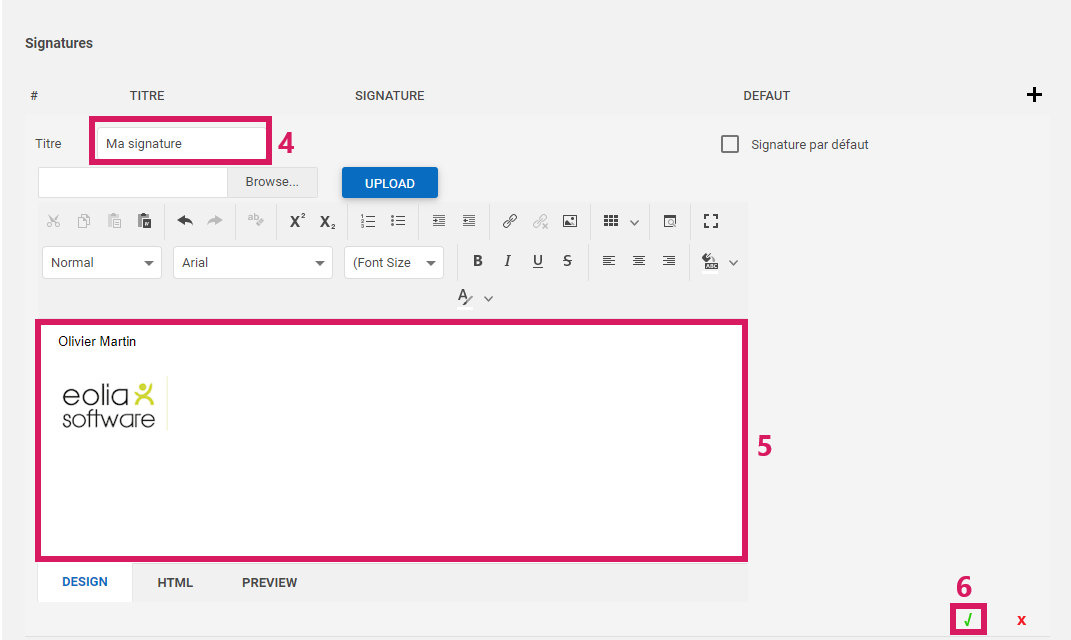Open the Font Size dropdown
The image size is (1071, 640).
394,262
